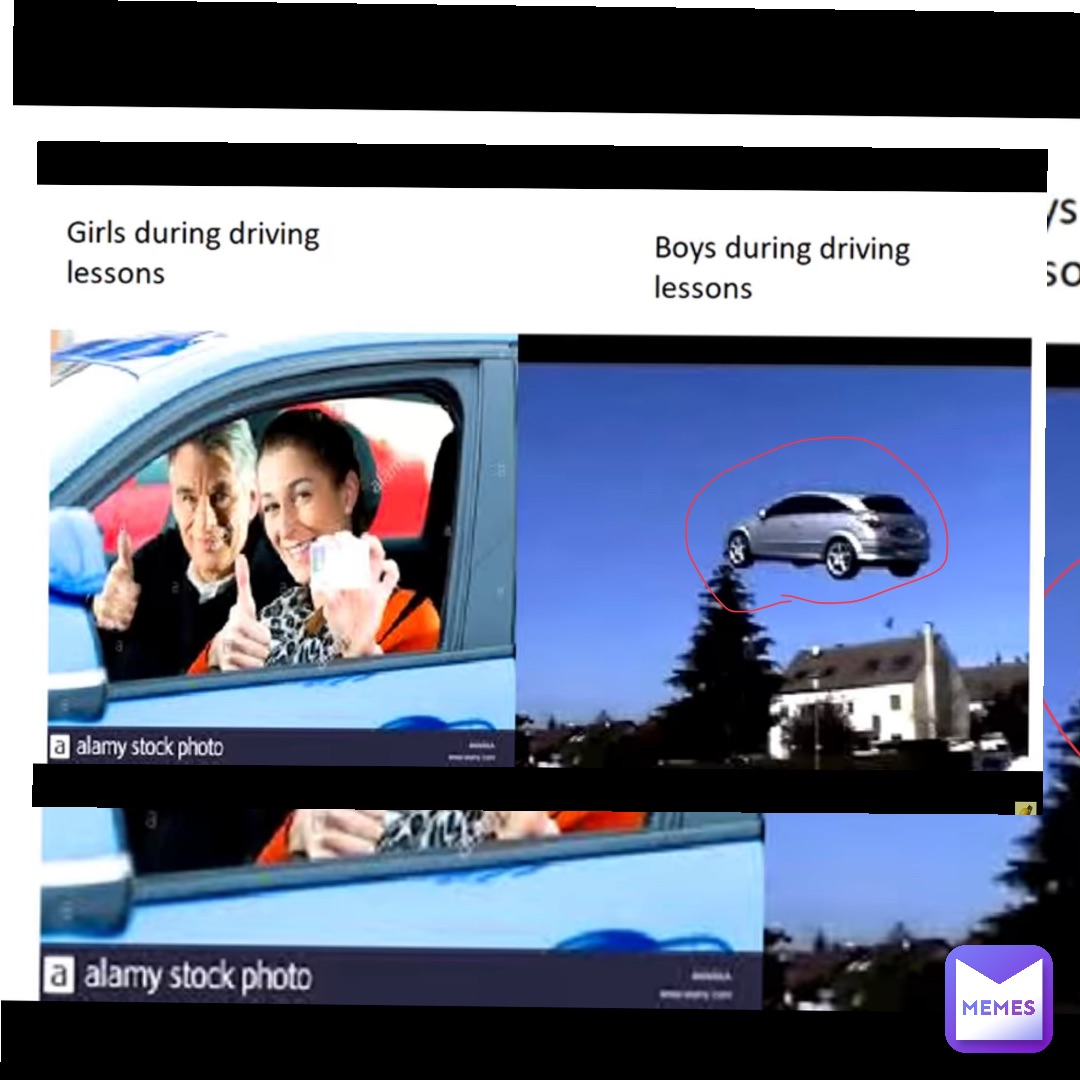Viewport: 1080px width, 1080px height.
Task: Click the silver car floating in the sky
Action: point(828,533)
